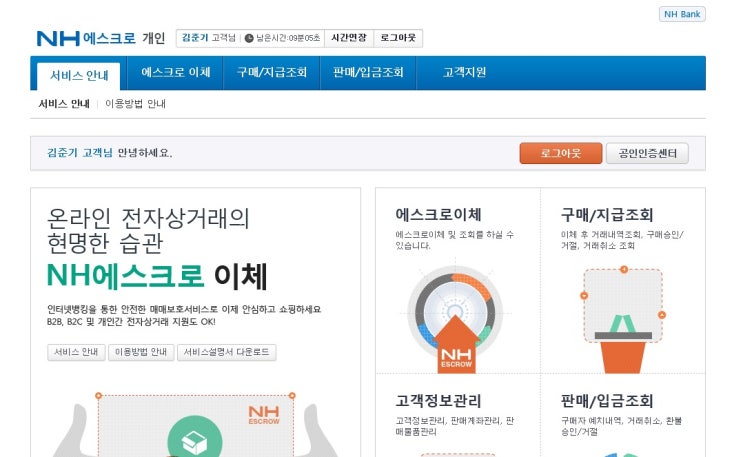Open the 구매/지급조회 menu tab
Screen dimensions: 743x457
[x=272, y=73]
